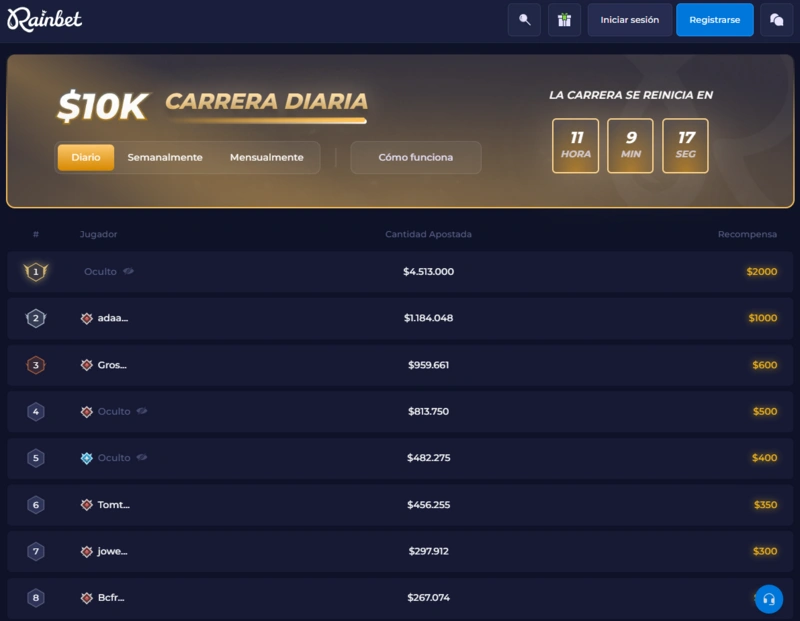
Task: Click the Cómo funciona button
Action: (415, 158)
